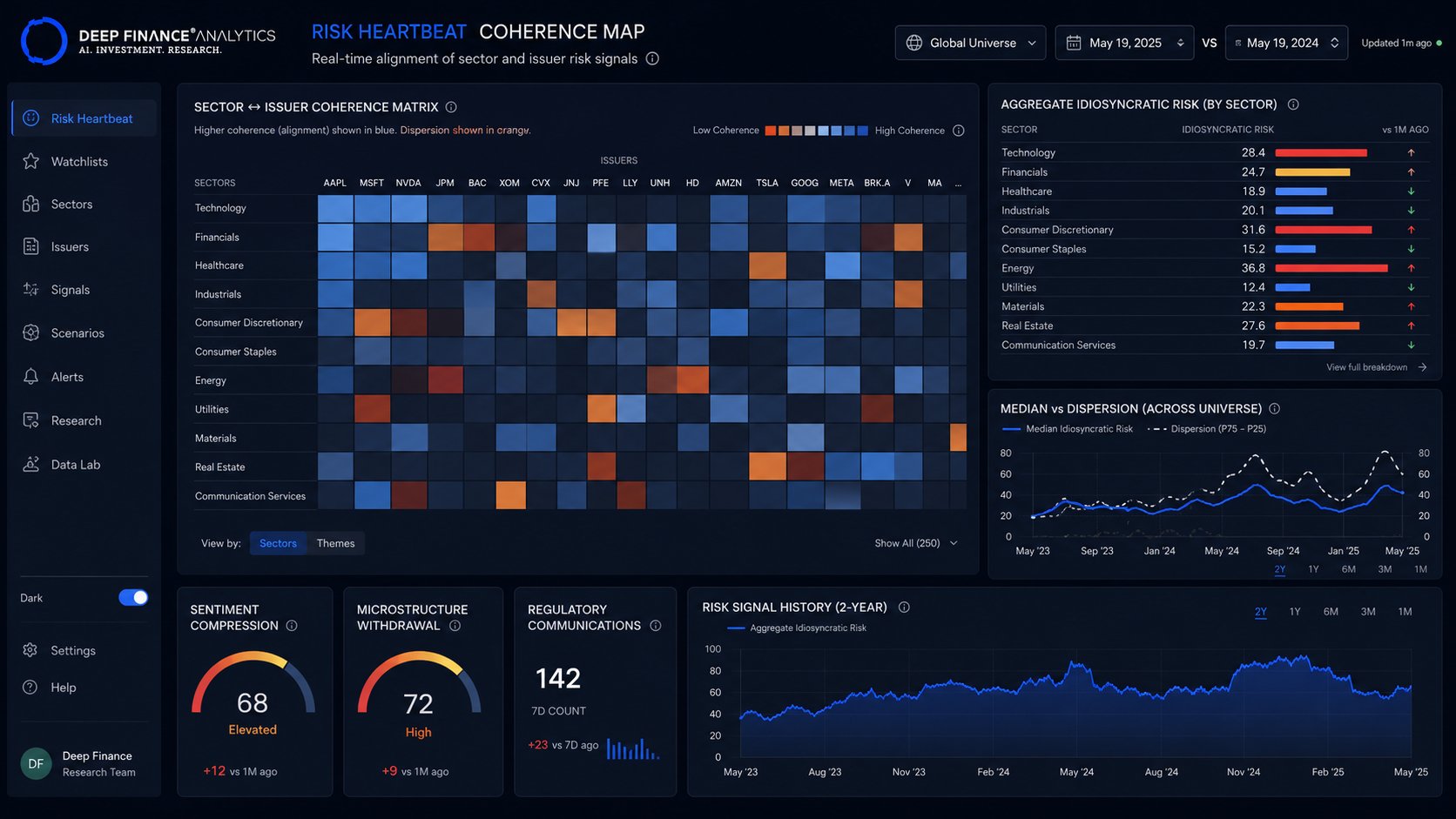Image resolution: width=1456 pixels, height=819 pixels.
Task: Click info icon beside Regulatory Communications
Action: (656, 626)
